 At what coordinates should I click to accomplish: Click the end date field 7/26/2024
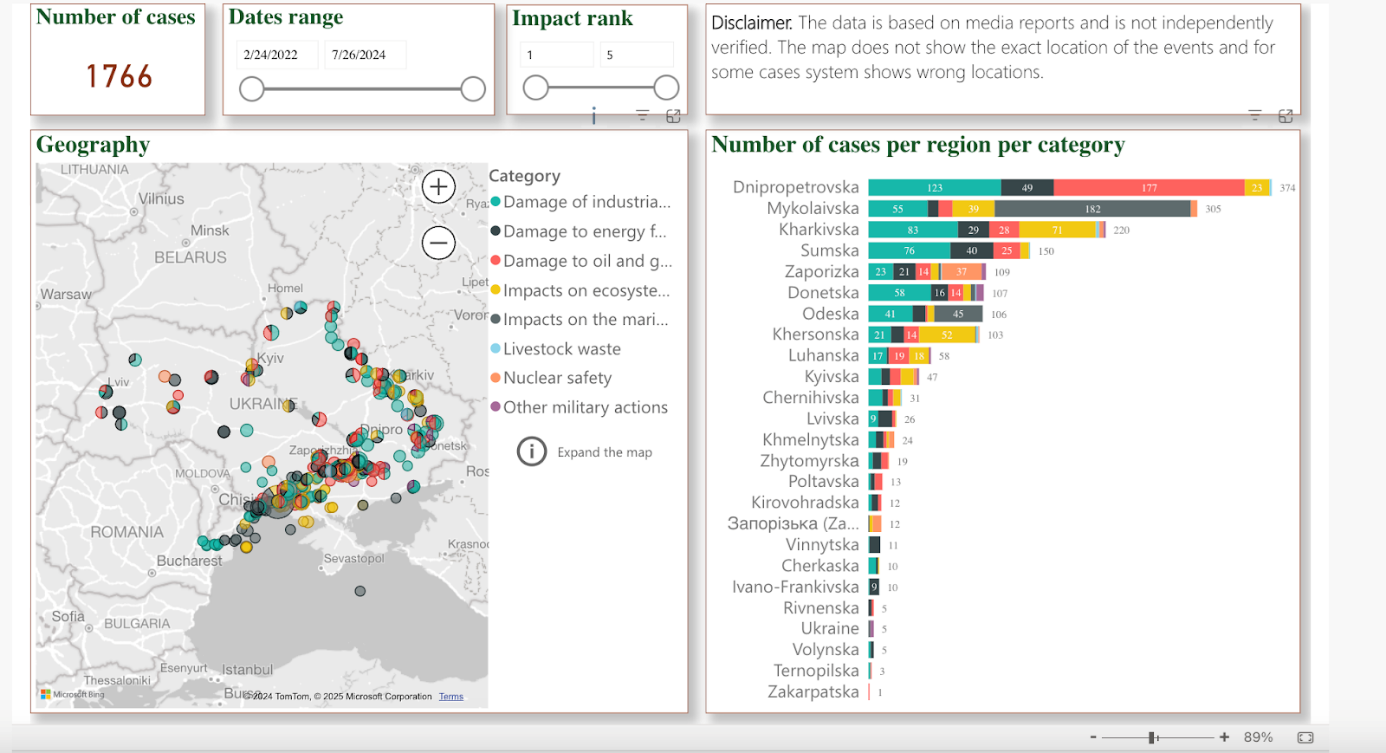point(366,55)
